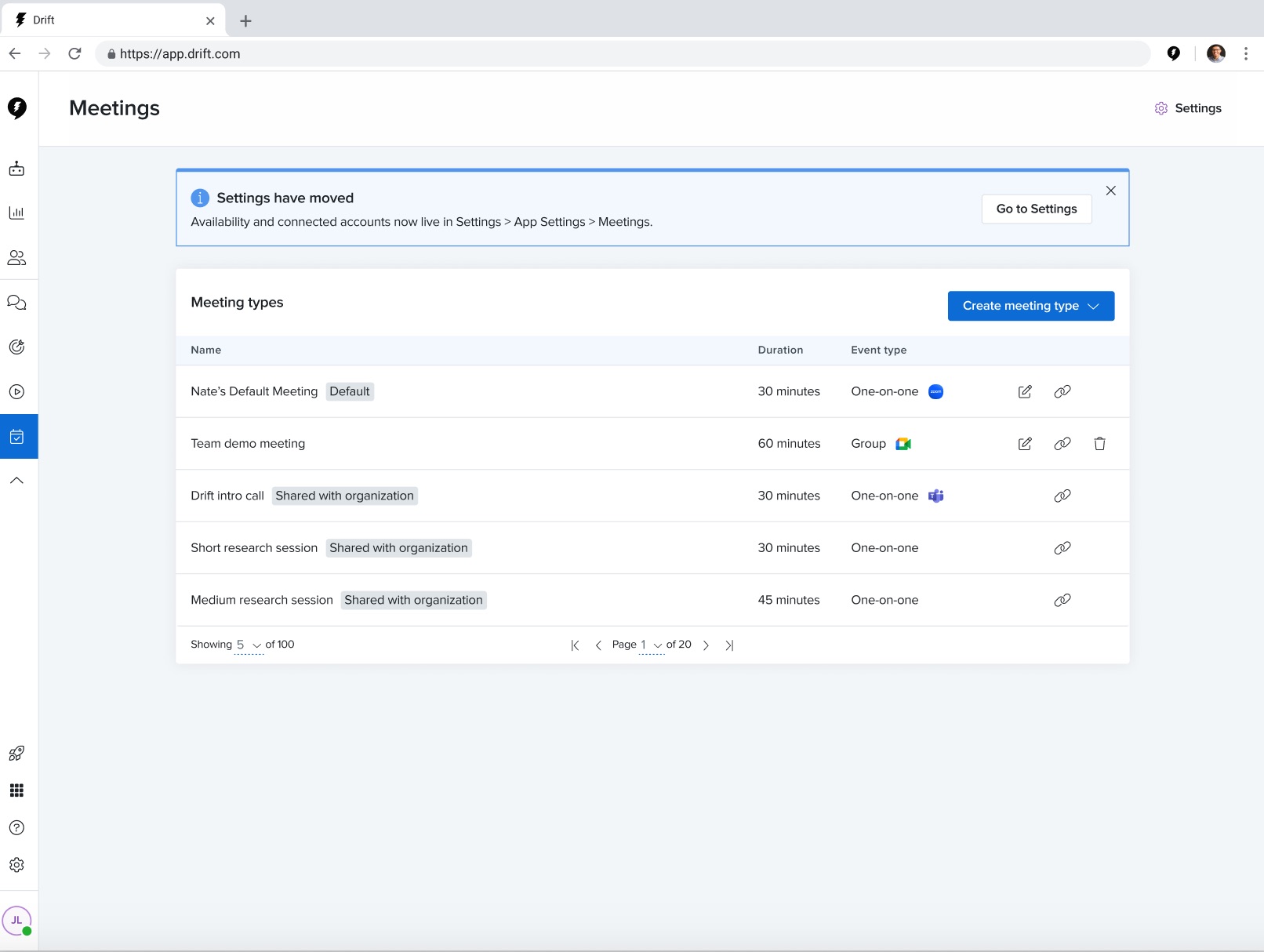Open the apps grid sidebar icon

click(16, 790)
